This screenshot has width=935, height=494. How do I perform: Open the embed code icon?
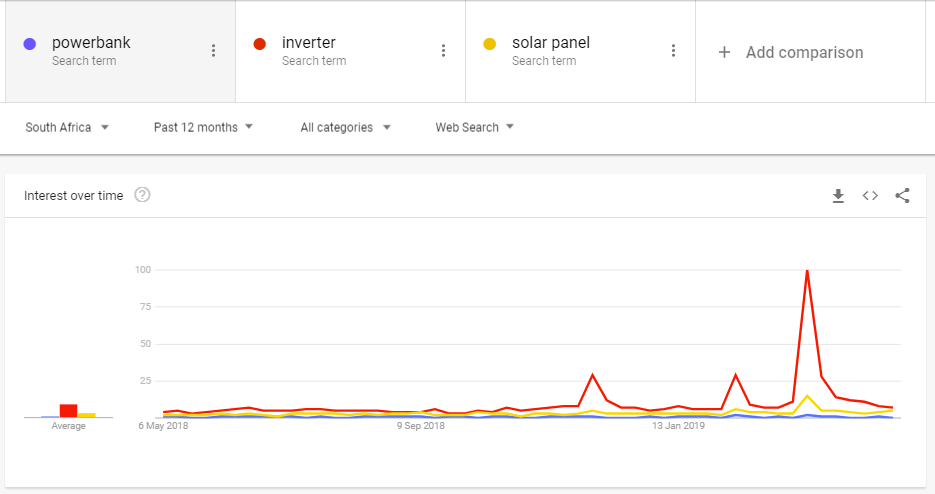click(870, 196)
